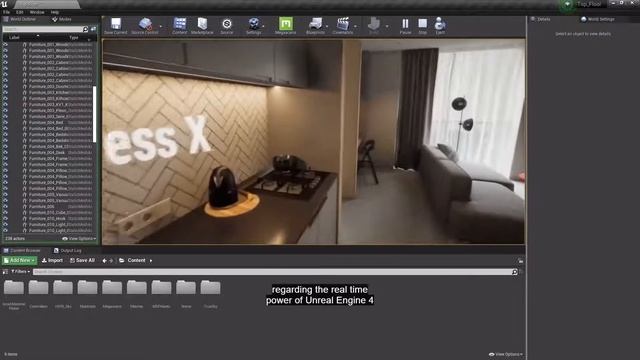Image resolution: width=640 pixels, height=360 pixels.
Task: Click the Save Current toolbar icon
Action: [x=116, y=24]
